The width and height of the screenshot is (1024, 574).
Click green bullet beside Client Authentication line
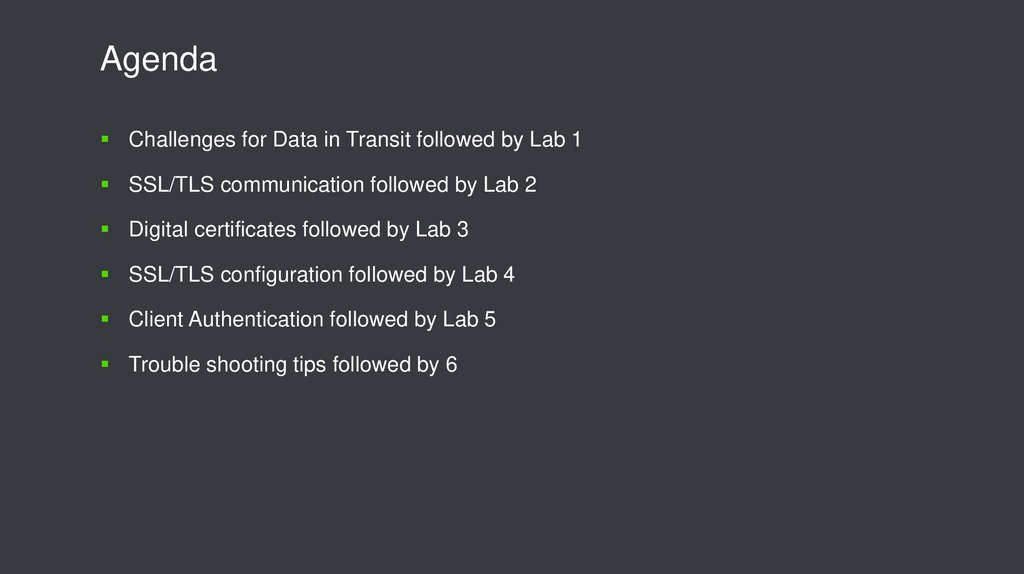pyautogui.click(x=104, y=319)
